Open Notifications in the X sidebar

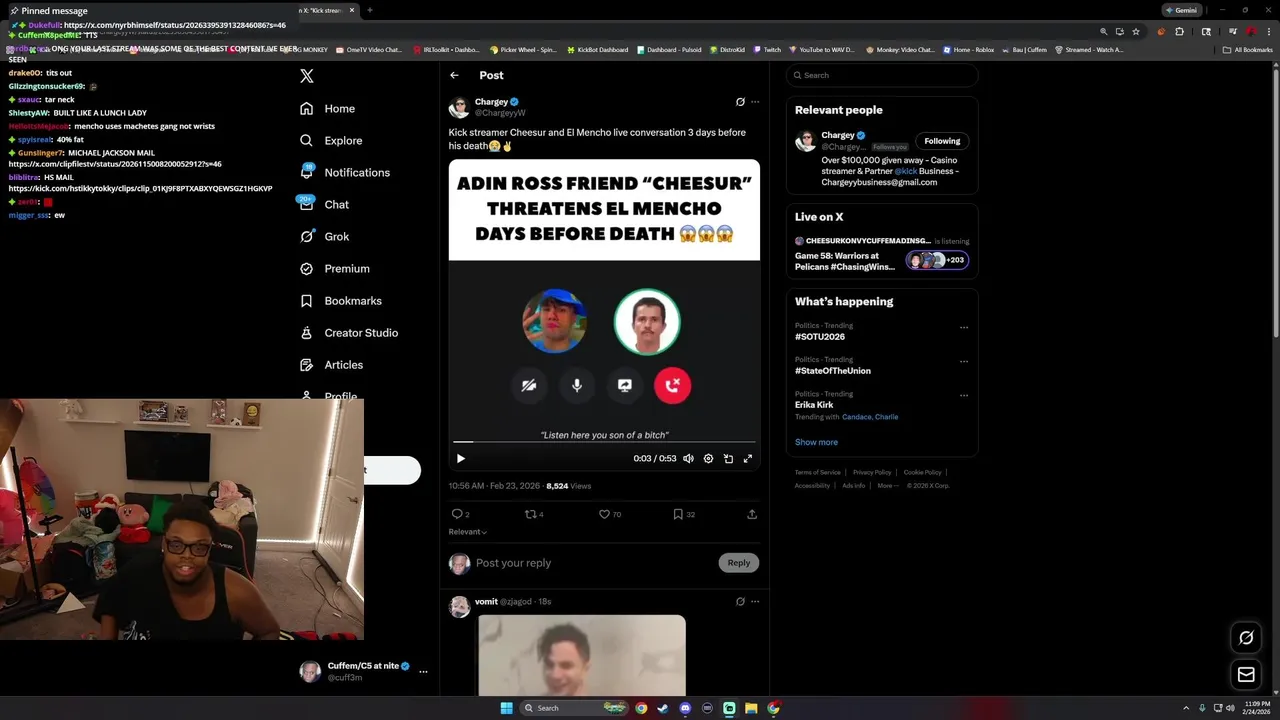pyautogui.click(x=345, y=173)
